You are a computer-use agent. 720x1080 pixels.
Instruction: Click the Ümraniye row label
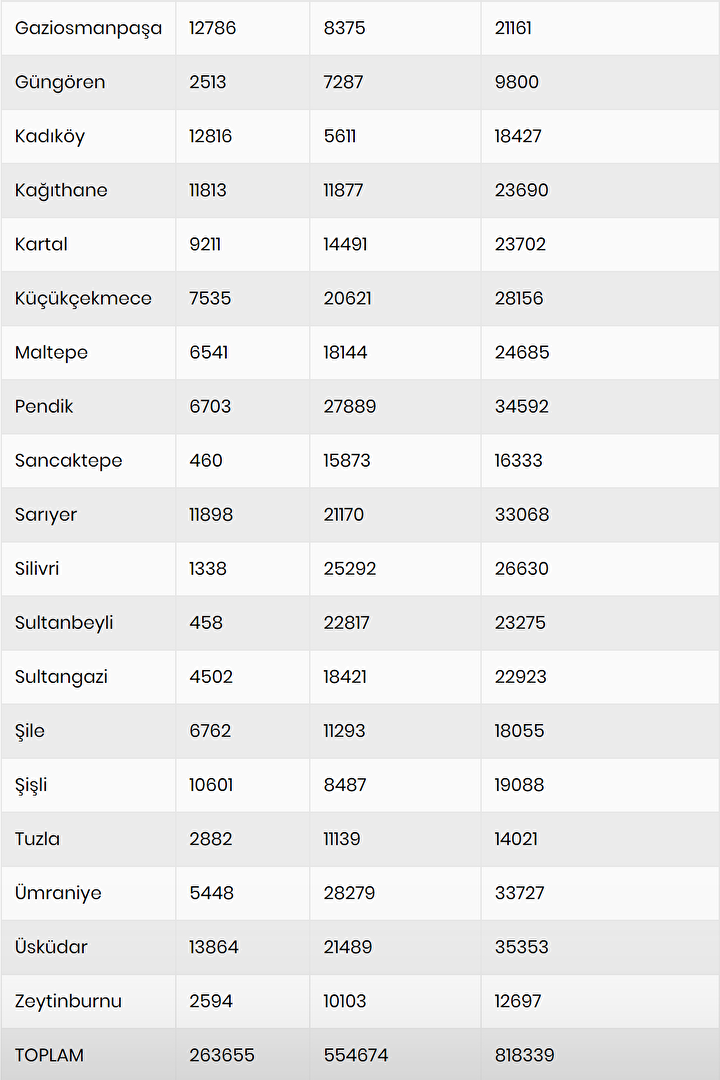(x=58, y=892)
